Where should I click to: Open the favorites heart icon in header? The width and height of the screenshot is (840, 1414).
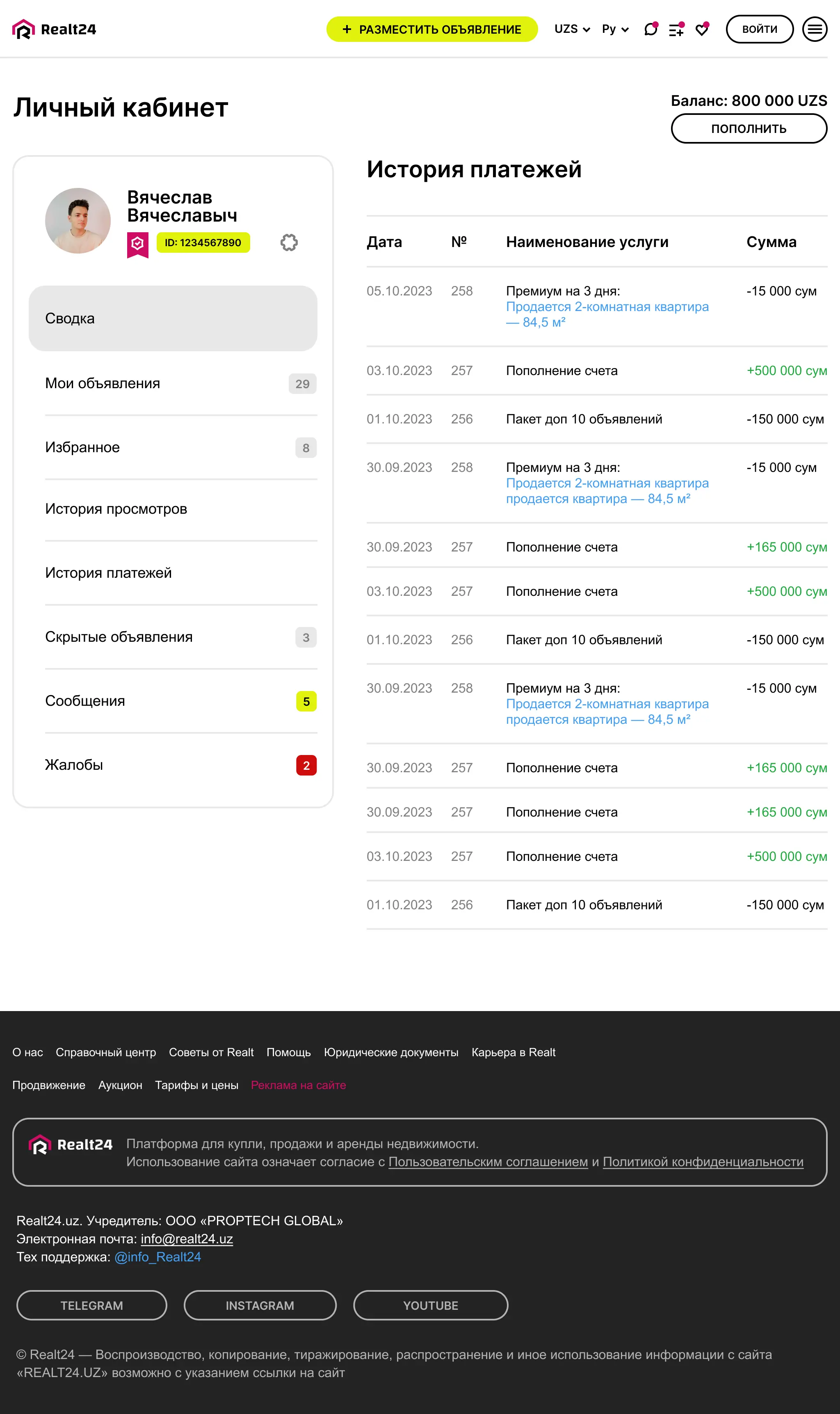702,29
